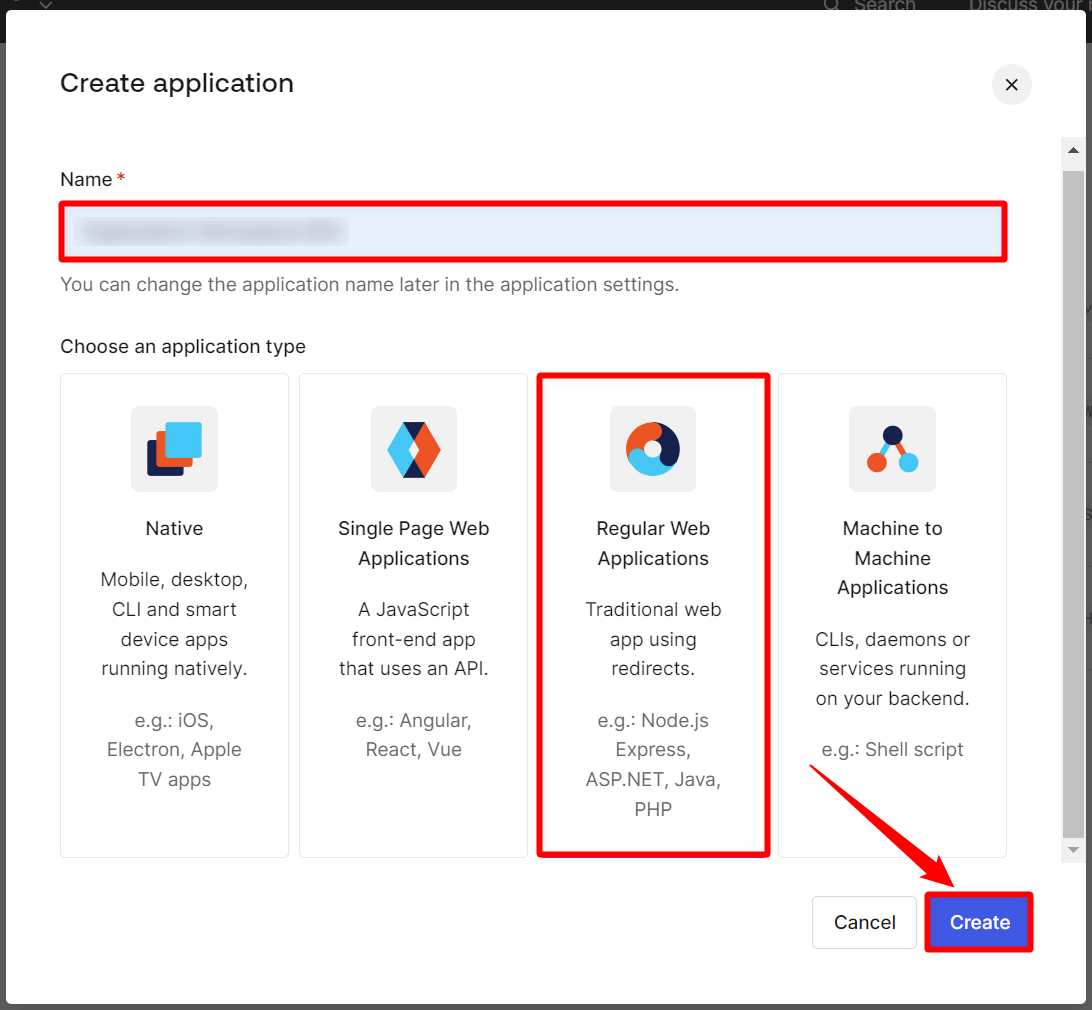This screenshot has height=1010, width=1092.
Task: Click the Native application type icon
Action: tap(174, 448)
